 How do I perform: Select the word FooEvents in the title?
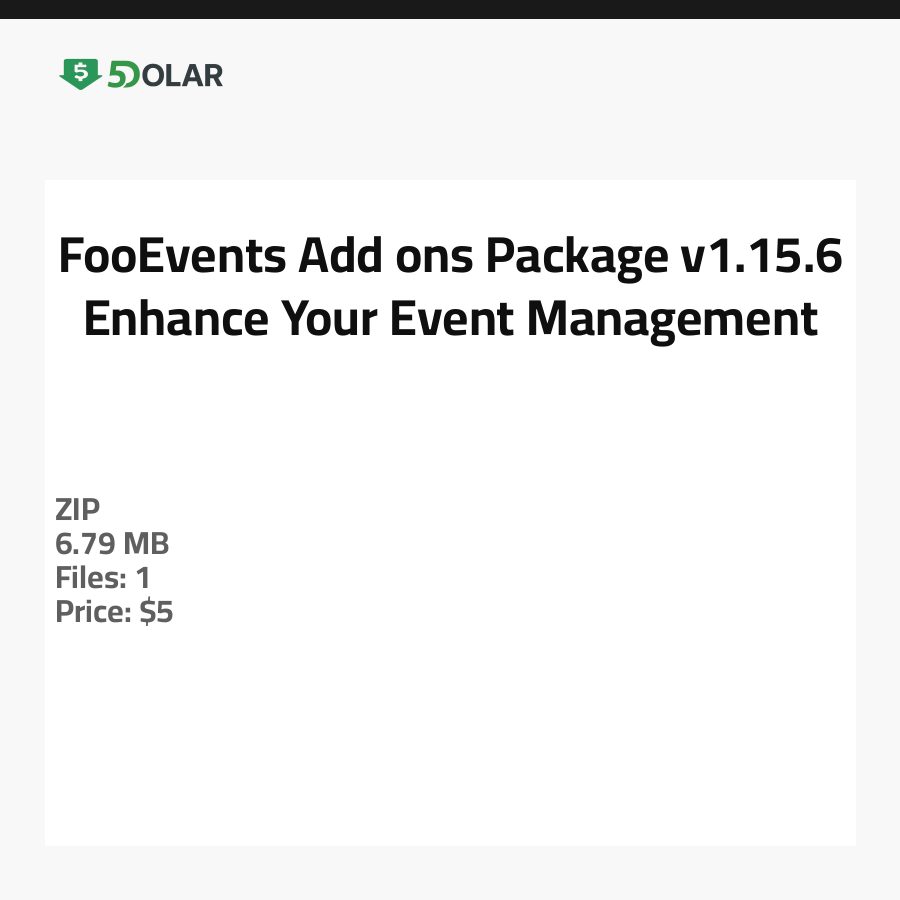pyautogui.click(x=173, y=258)
